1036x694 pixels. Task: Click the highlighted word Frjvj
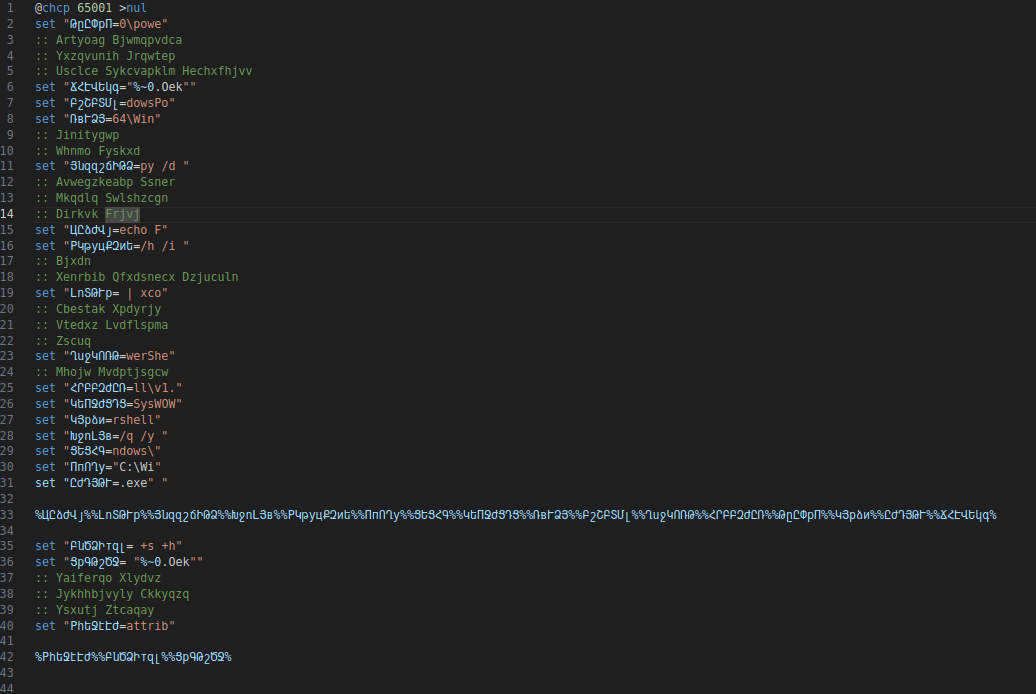[123, 214]
